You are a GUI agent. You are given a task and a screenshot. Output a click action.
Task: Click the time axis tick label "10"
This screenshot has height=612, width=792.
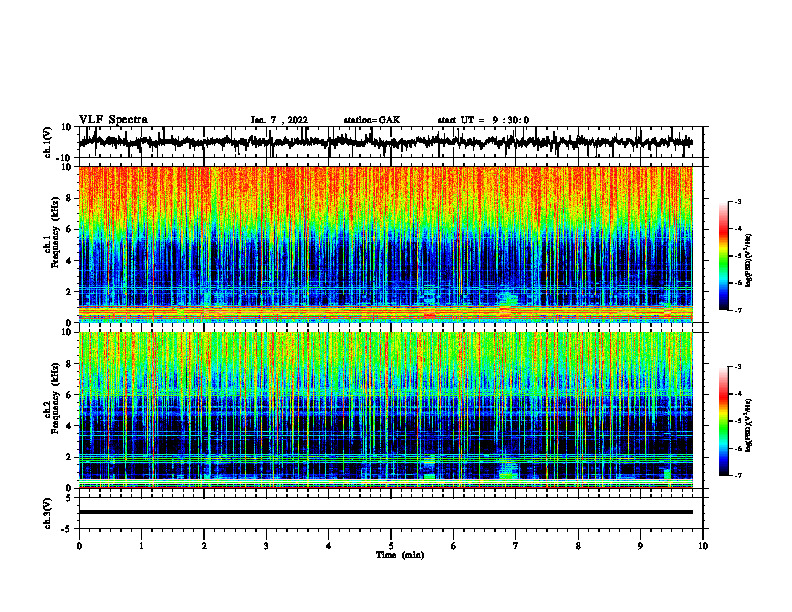tap(703, 546)
